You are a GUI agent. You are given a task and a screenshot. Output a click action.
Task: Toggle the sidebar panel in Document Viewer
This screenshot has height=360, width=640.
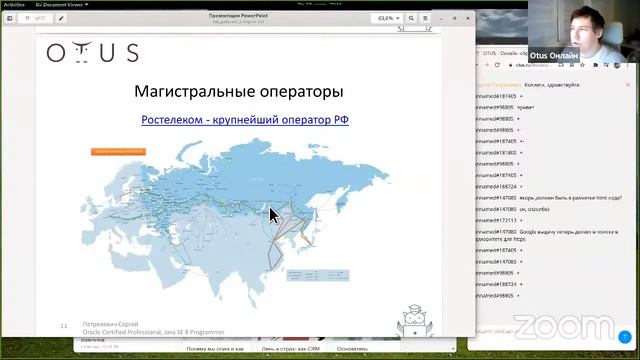pyautogui.click(x=10, y=18)
